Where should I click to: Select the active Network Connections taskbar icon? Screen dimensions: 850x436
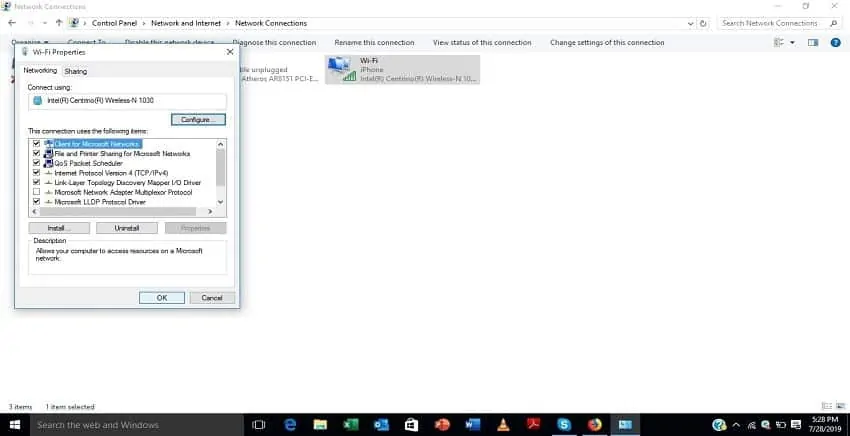tap(625, 425)
